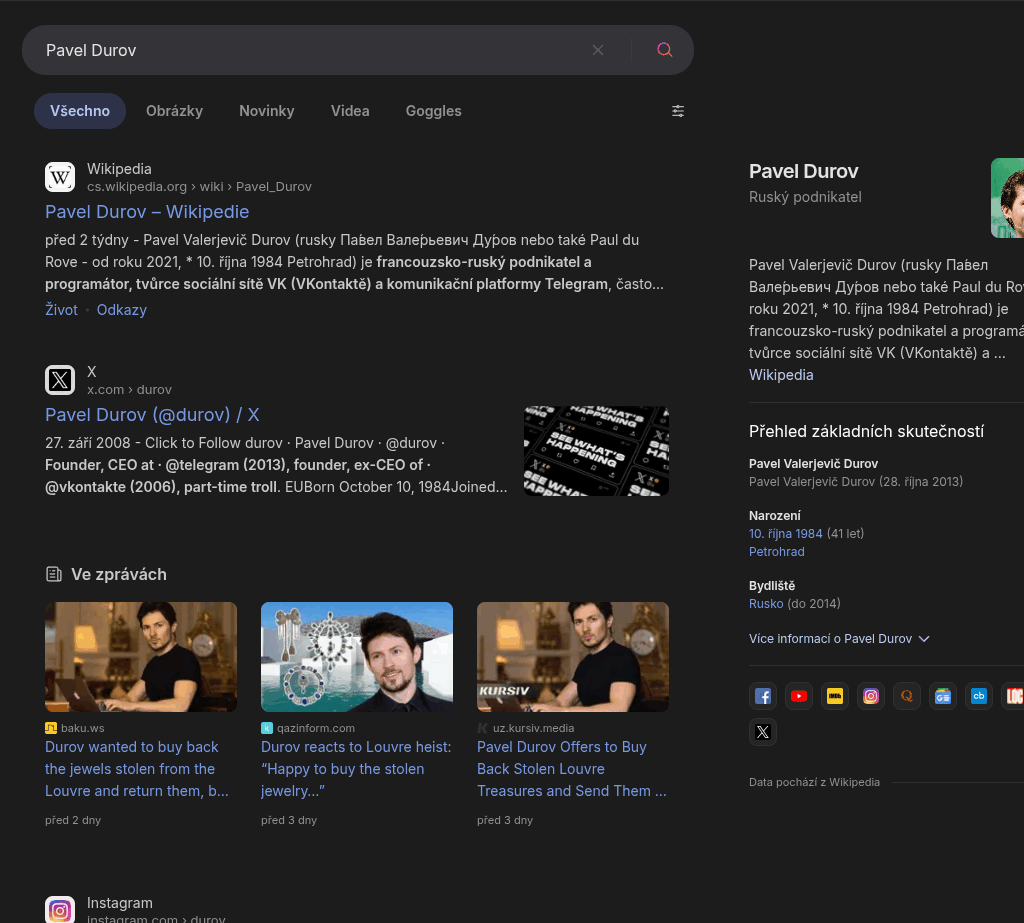The image size is (1024, 923).
Task: Open the "Pavel Durov (@durov) / X" result
Action: click(152, 415)
